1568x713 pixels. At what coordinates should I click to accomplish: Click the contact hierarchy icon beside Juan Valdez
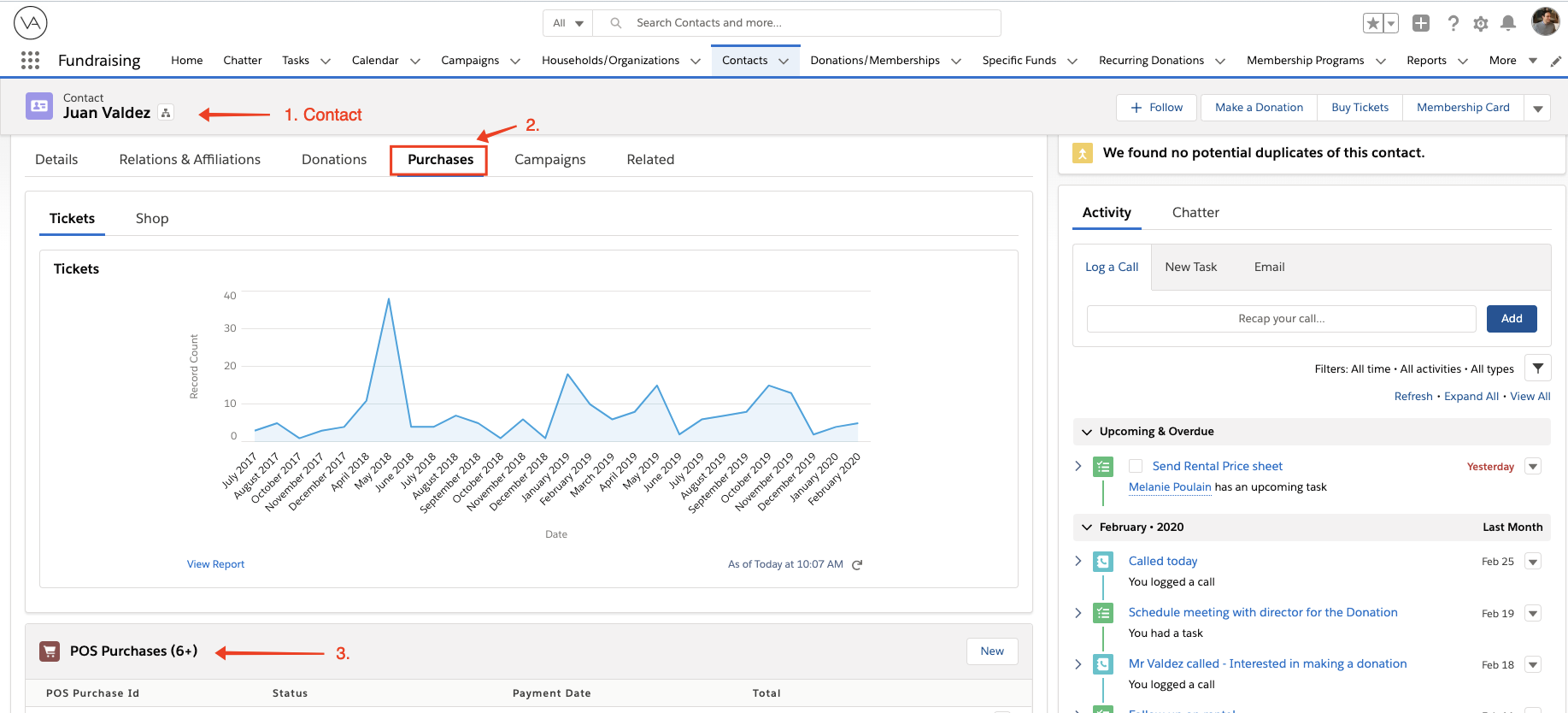(x=166, y=113)
